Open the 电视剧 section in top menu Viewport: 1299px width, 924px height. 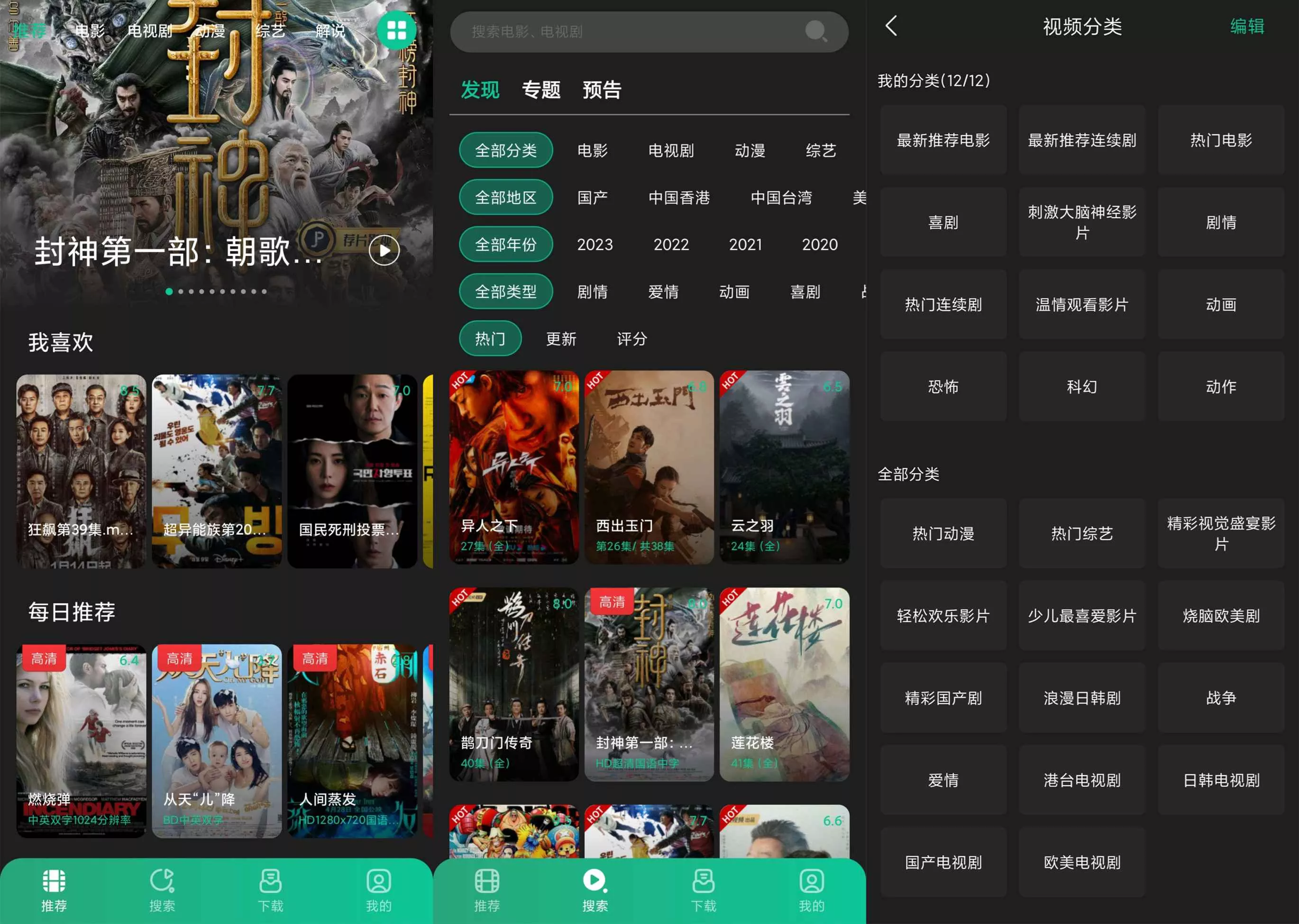tap(150, 31)
